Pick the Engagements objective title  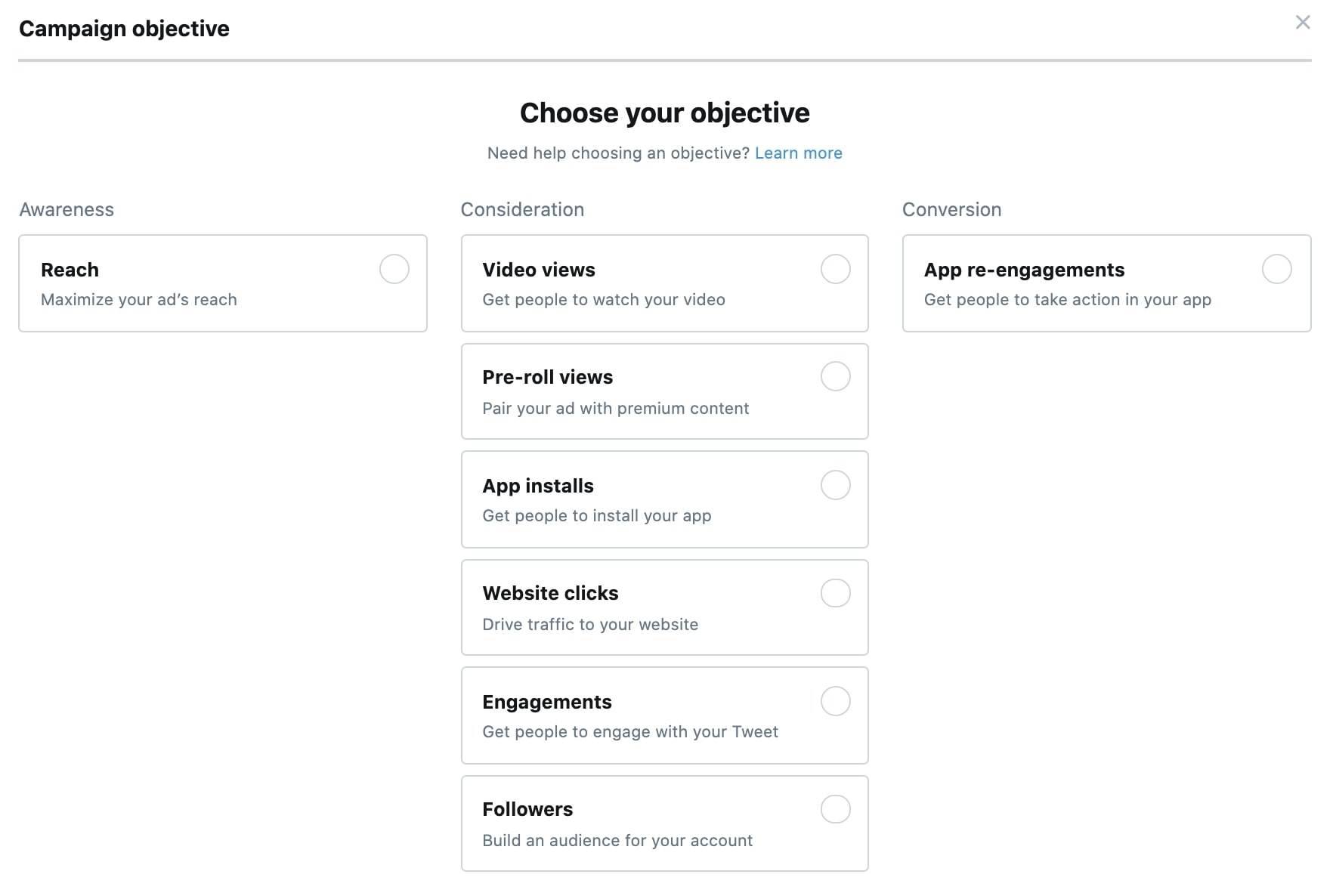pos(546,702)
